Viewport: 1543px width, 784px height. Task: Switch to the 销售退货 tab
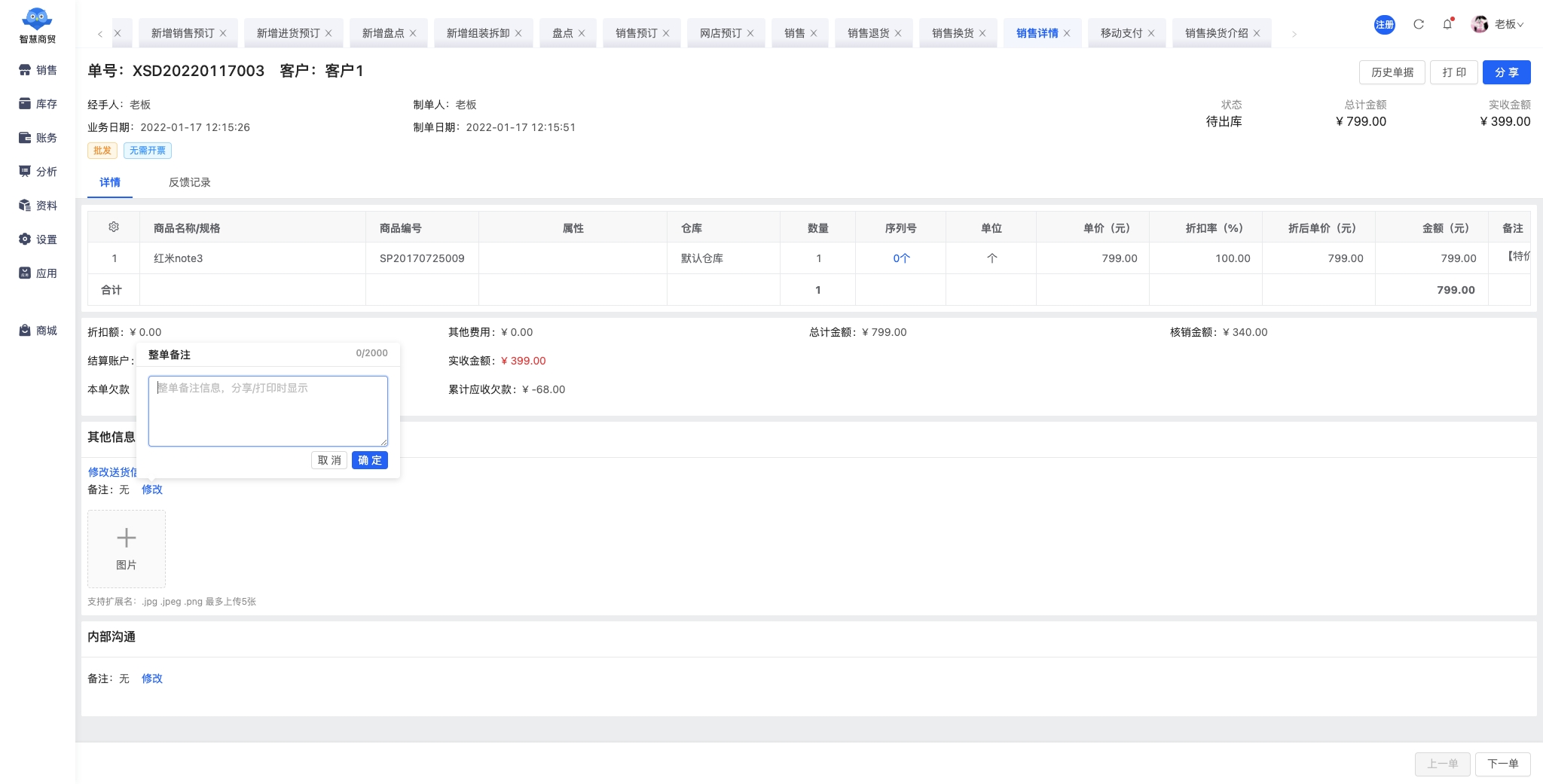click(869, 33)
